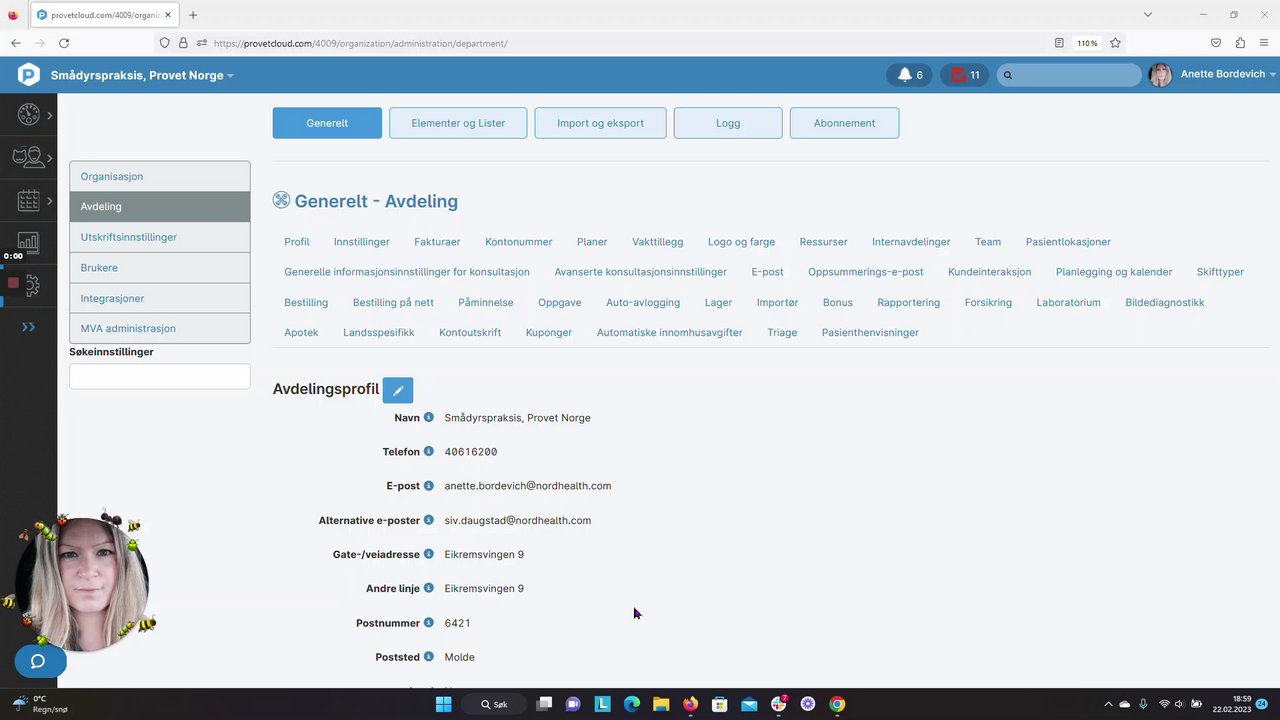
Task: Open Brukere in side menu
Action: 160,268
